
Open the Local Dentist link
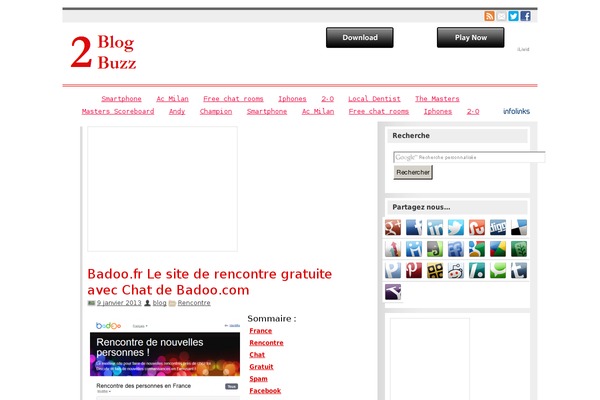(x=374, y=99)
